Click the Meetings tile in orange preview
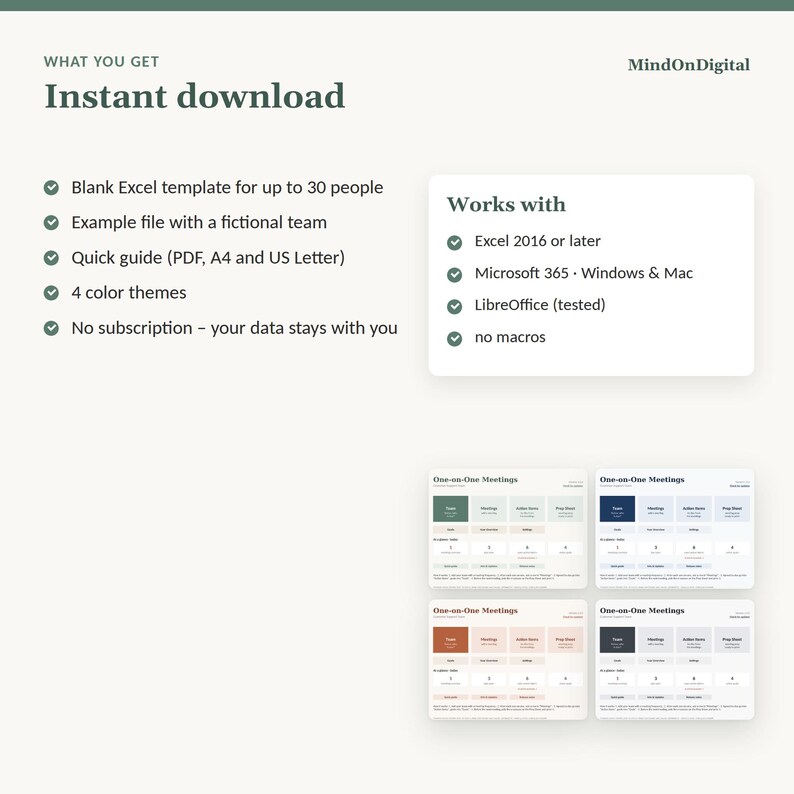The image size is (794, 794). [x=489, y=640]
